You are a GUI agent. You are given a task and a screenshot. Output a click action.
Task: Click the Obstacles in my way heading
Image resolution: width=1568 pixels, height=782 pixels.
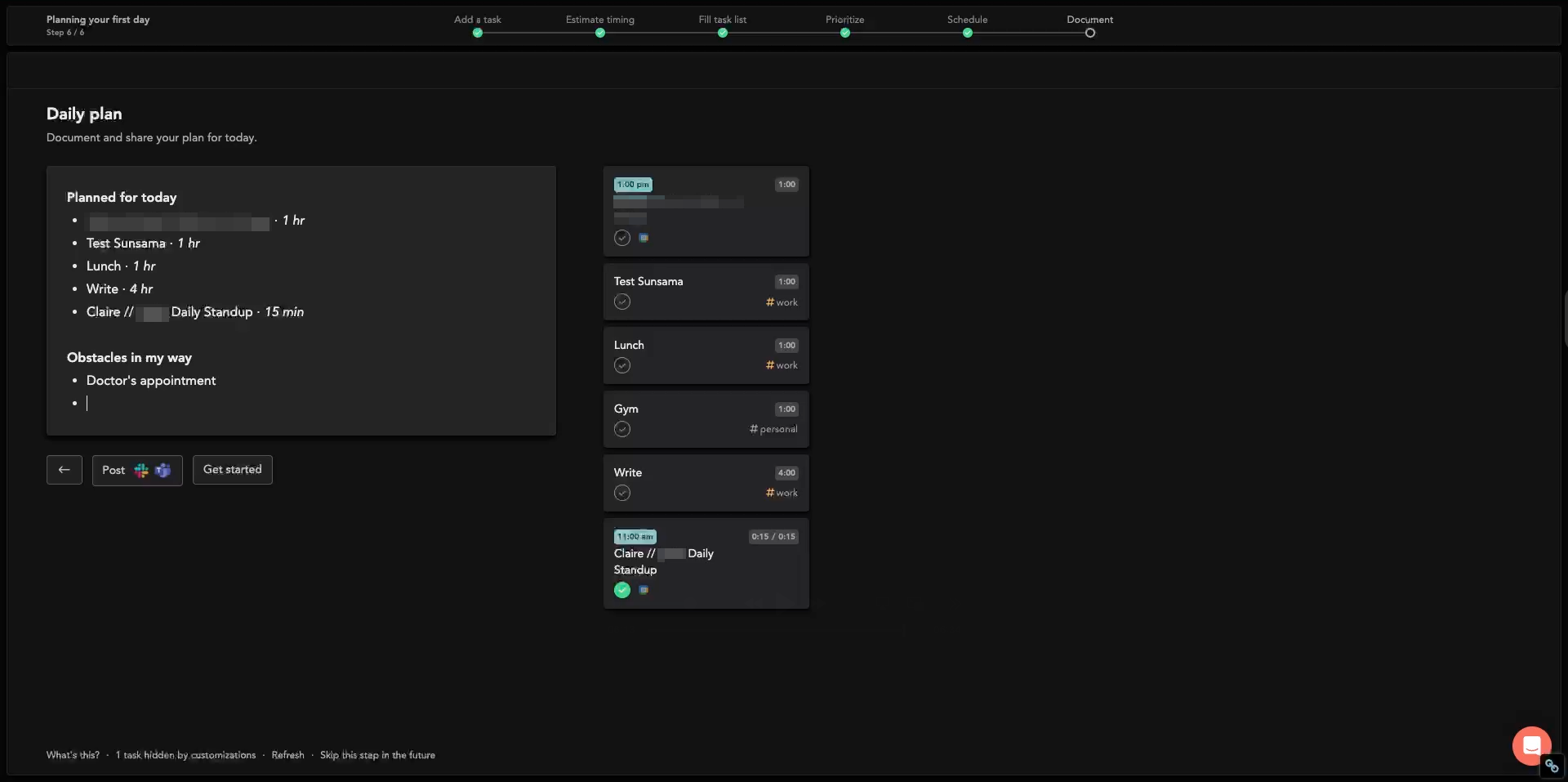point(129,358)
